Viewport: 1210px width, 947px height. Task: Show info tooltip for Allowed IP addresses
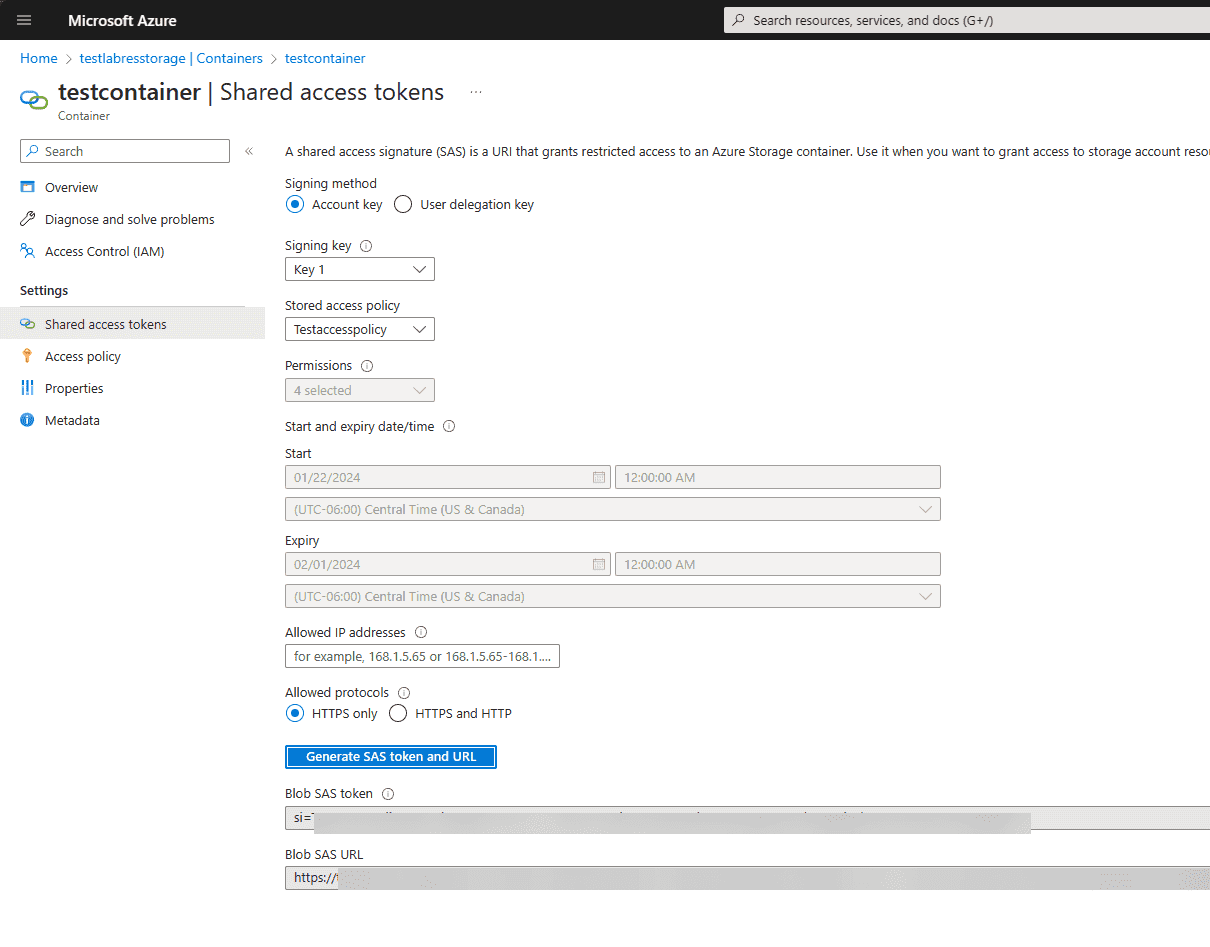click(421, 632)
